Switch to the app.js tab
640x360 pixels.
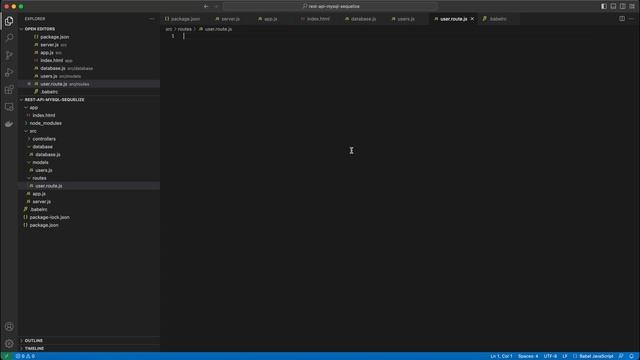click(270, 19)
